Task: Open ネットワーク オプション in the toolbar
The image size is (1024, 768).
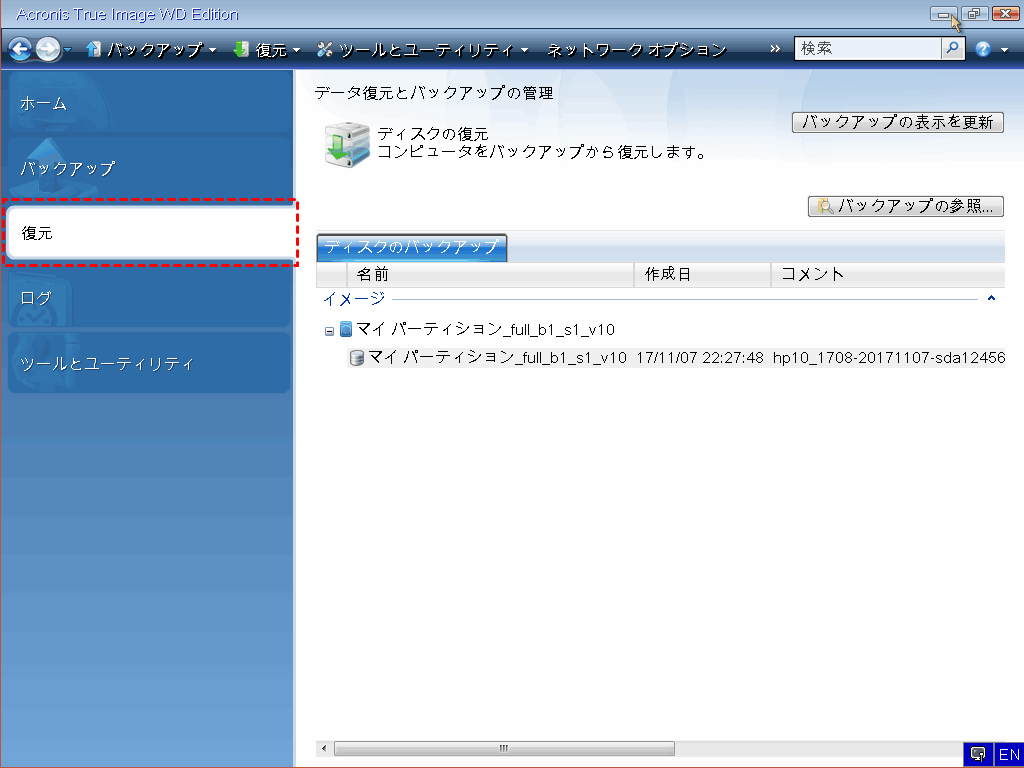Action: pos(637,49)
